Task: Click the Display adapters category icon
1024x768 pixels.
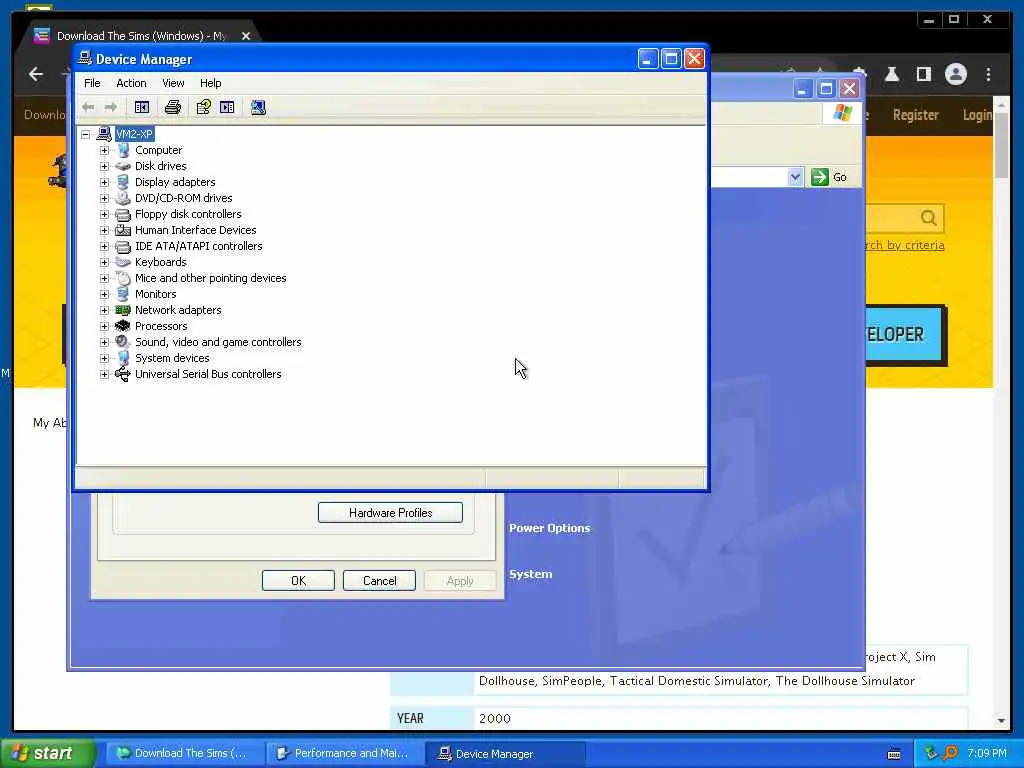Action: coord(123,182)
